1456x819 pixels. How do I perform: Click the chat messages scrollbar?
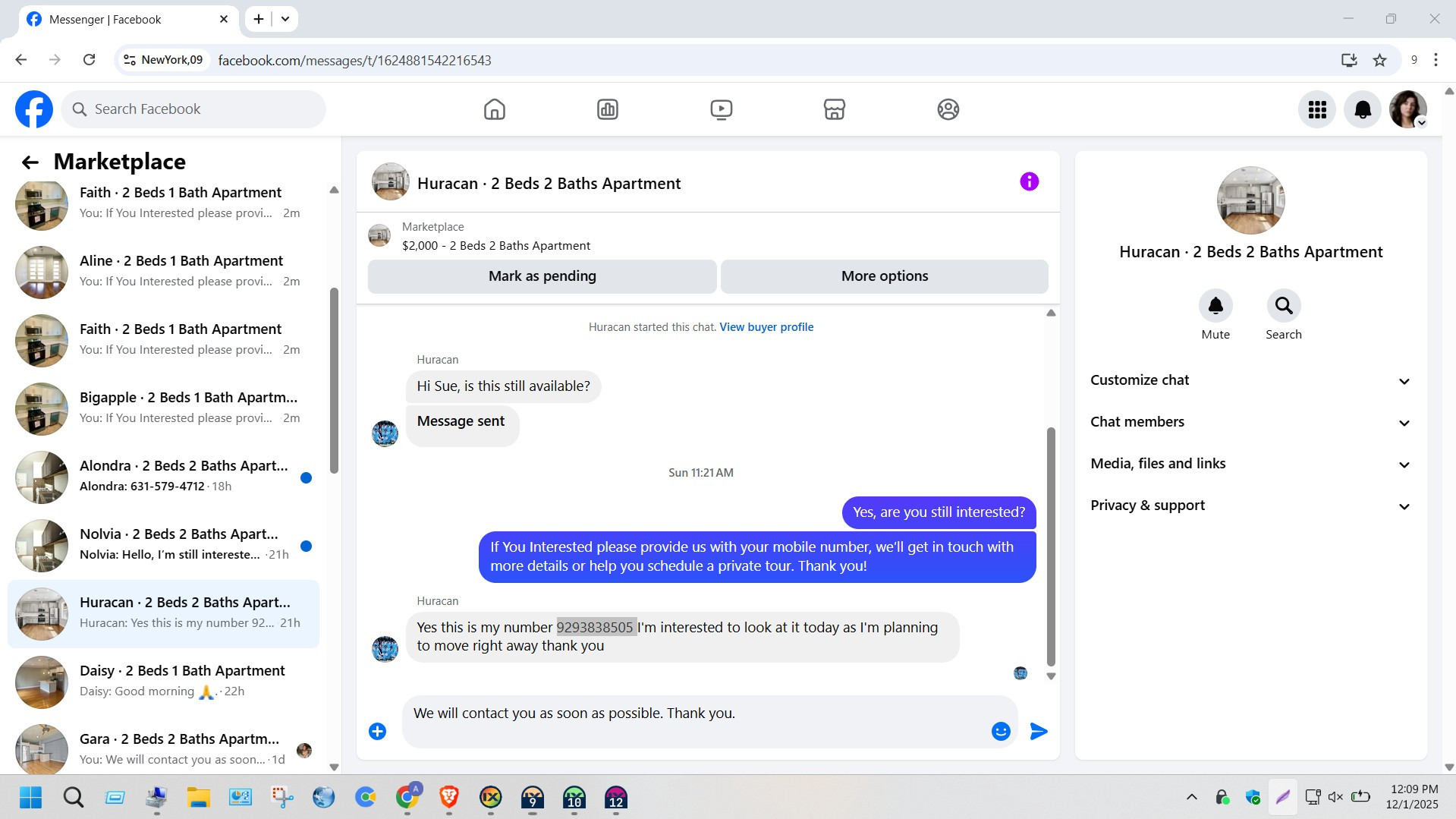click(x=1051, y=547)
